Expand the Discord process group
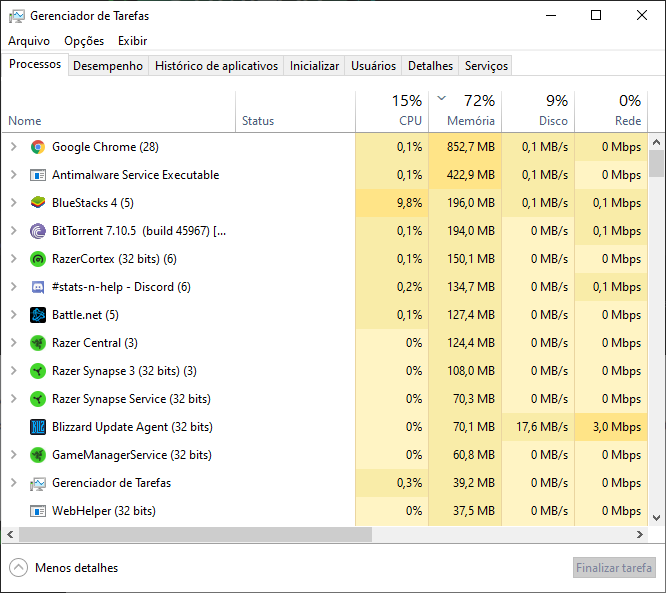Viewport: 666px width, 593px height. click(x=14, y=287)
